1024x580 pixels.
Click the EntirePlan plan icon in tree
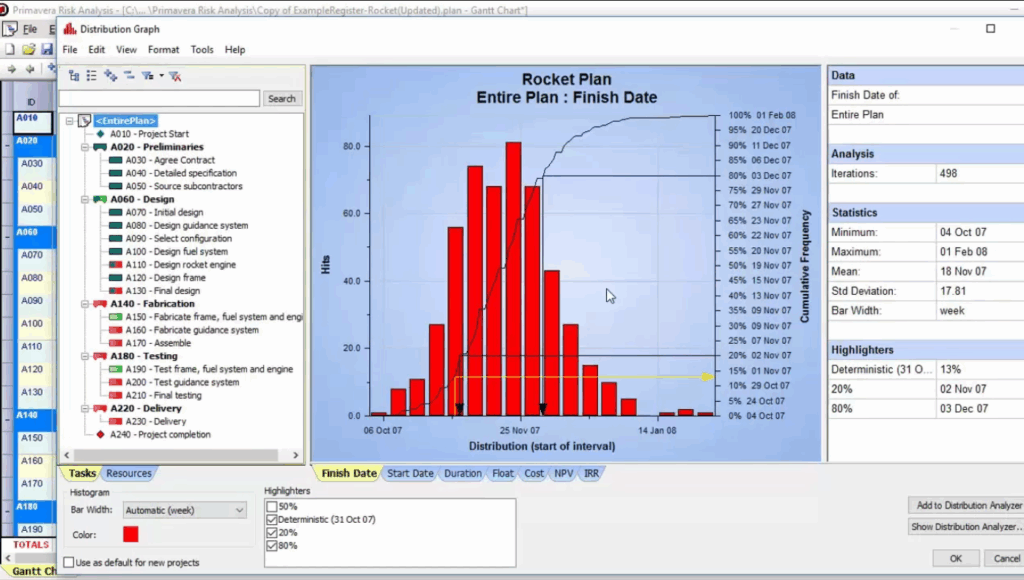coord(85,121)
